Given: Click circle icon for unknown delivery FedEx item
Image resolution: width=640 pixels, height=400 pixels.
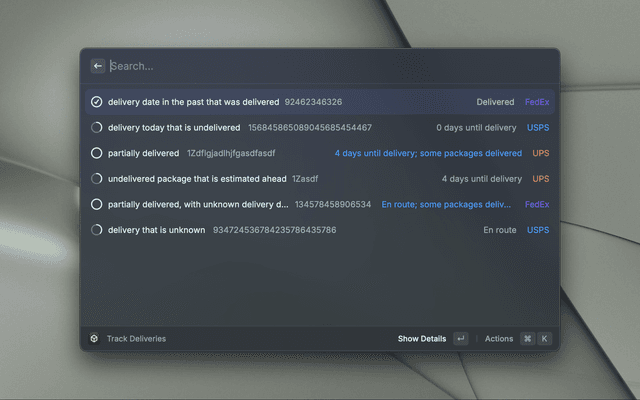Looking at the screenshot, I should pos(97,204).
